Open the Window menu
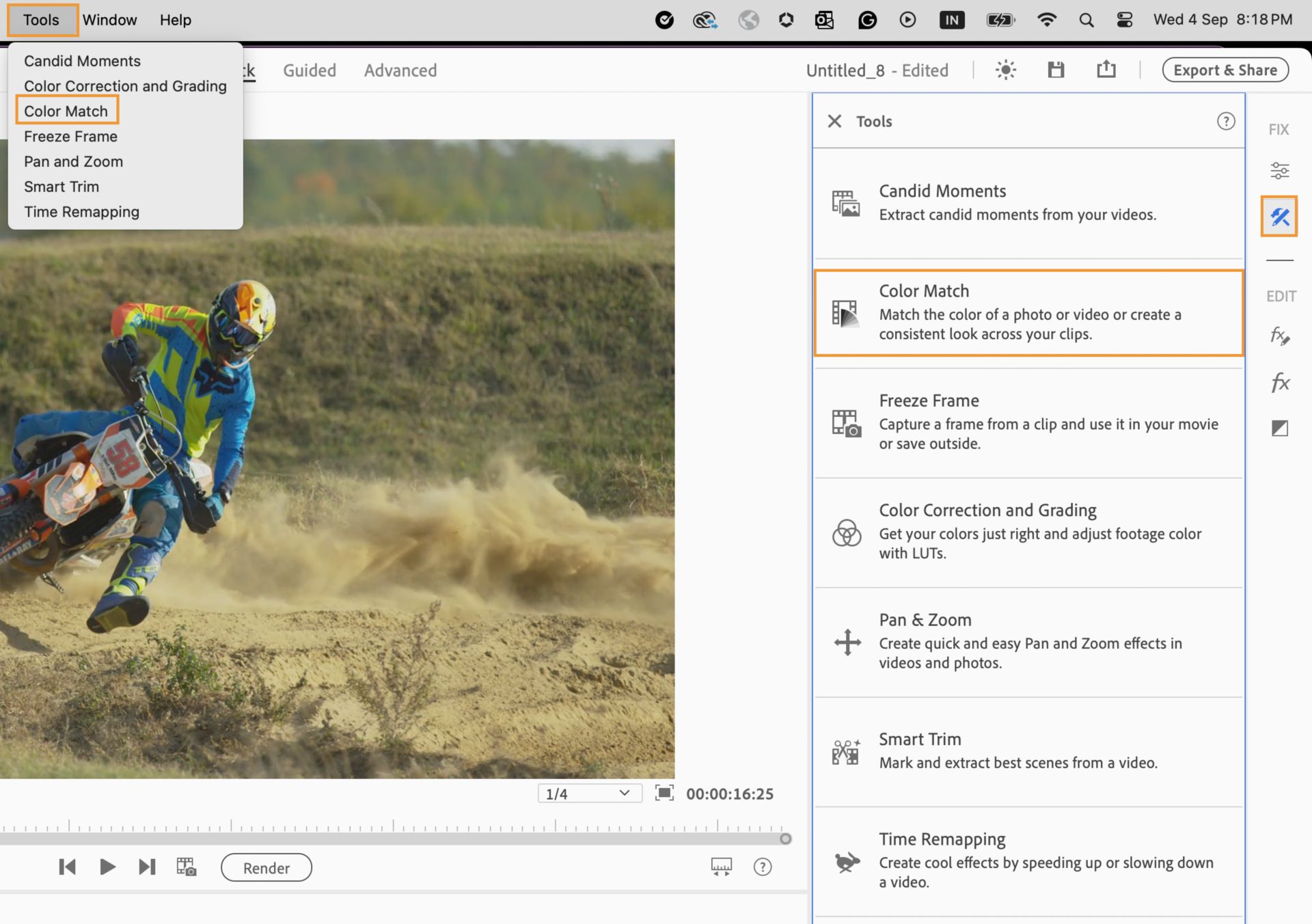This screenshot has height=924, width=1312. pyautogui.click(x=110, y=20)
